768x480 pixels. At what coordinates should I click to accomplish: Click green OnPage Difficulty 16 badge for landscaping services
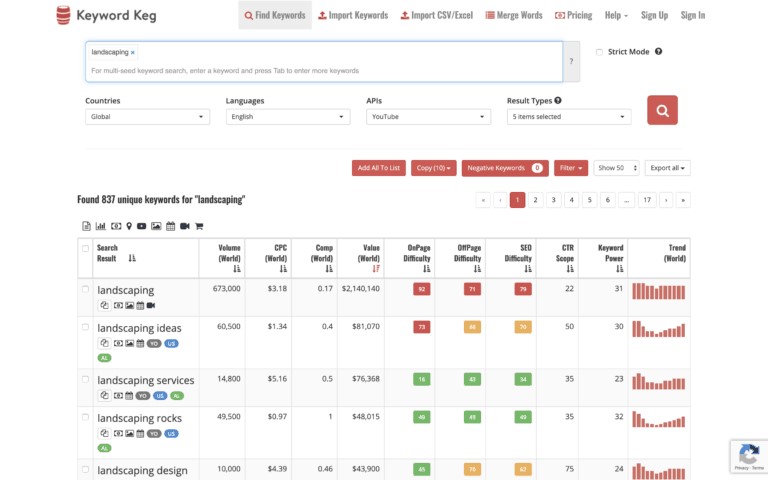coord(422,379)
